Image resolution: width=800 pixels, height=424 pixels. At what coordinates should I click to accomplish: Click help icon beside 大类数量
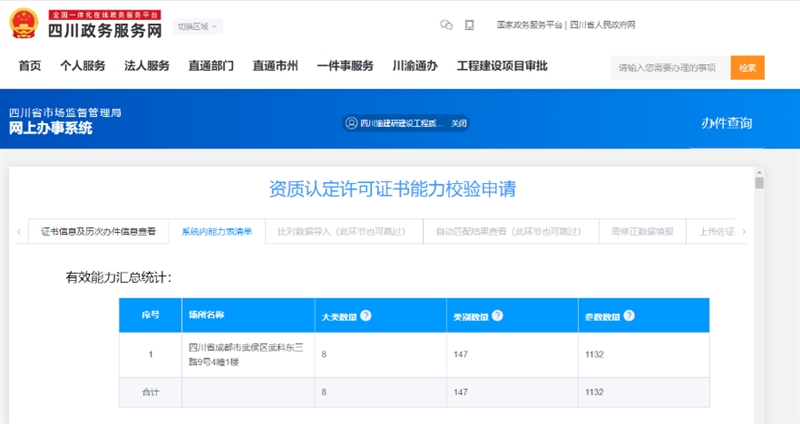pyautogui.click(x=366, y=315)
